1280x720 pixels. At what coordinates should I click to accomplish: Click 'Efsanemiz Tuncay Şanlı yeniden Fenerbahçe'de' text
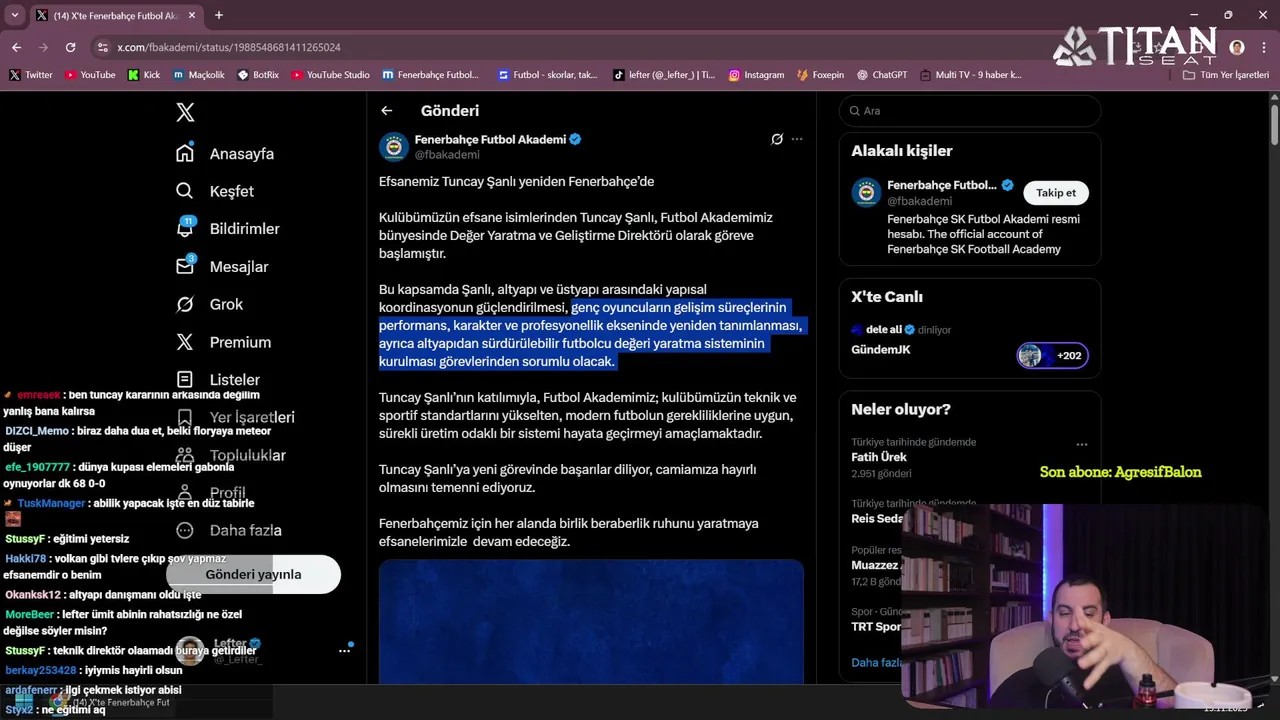pos(516,182)
